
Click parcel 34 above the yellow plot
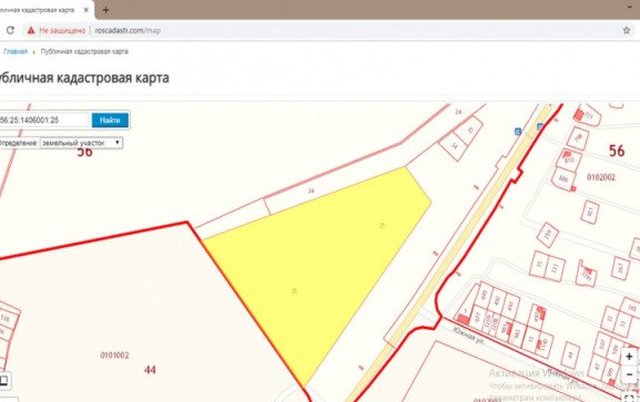pyautogui.click(x=311, y=191)
